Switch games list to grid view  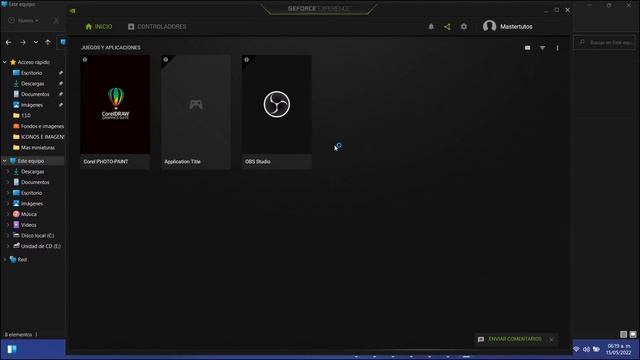[527, 48]
